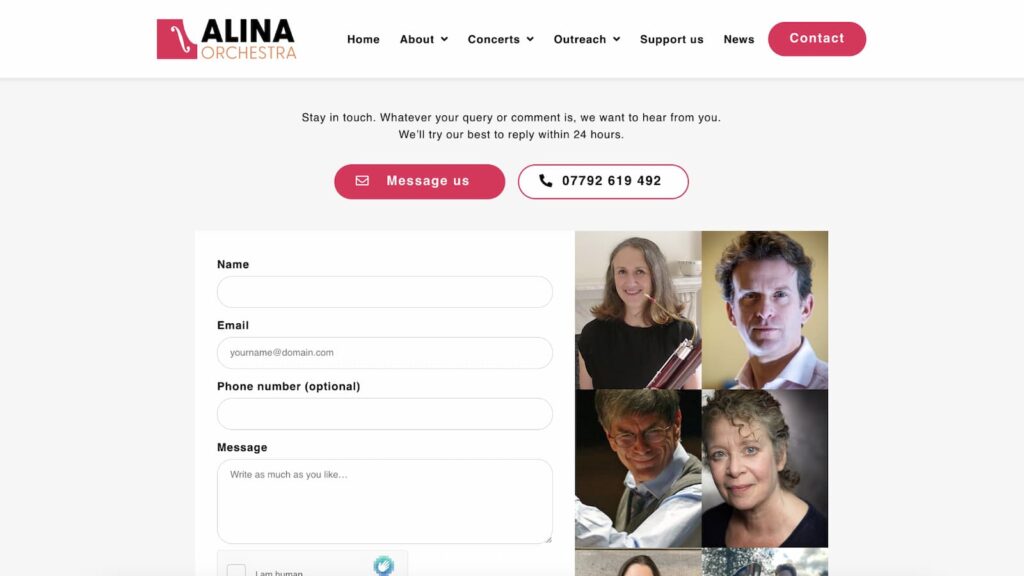
Task: Click into the Message text area
Action: [385, 502]
